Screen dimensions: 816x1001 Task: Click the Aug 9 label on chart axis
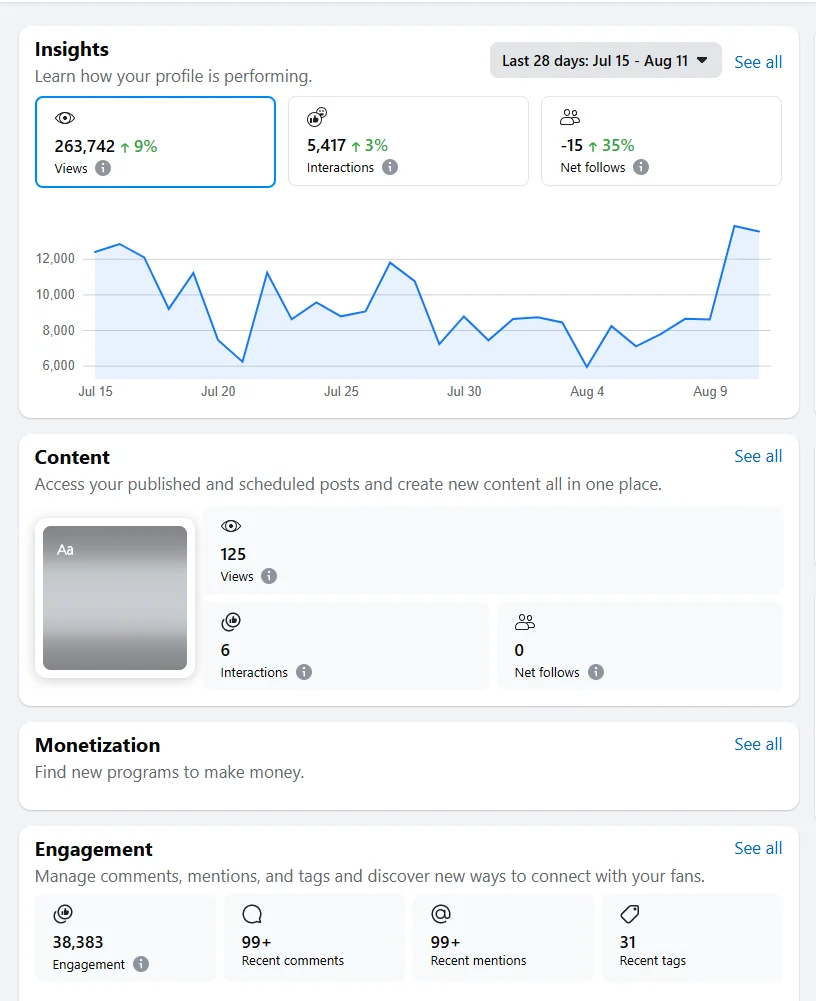(x=710, y=391)
